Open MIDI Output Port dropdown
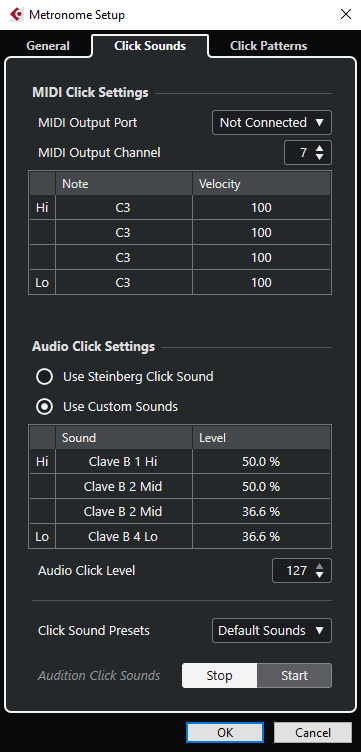This screenshot has width=361, height=752. pyautogui.click(x=272, y=123)
